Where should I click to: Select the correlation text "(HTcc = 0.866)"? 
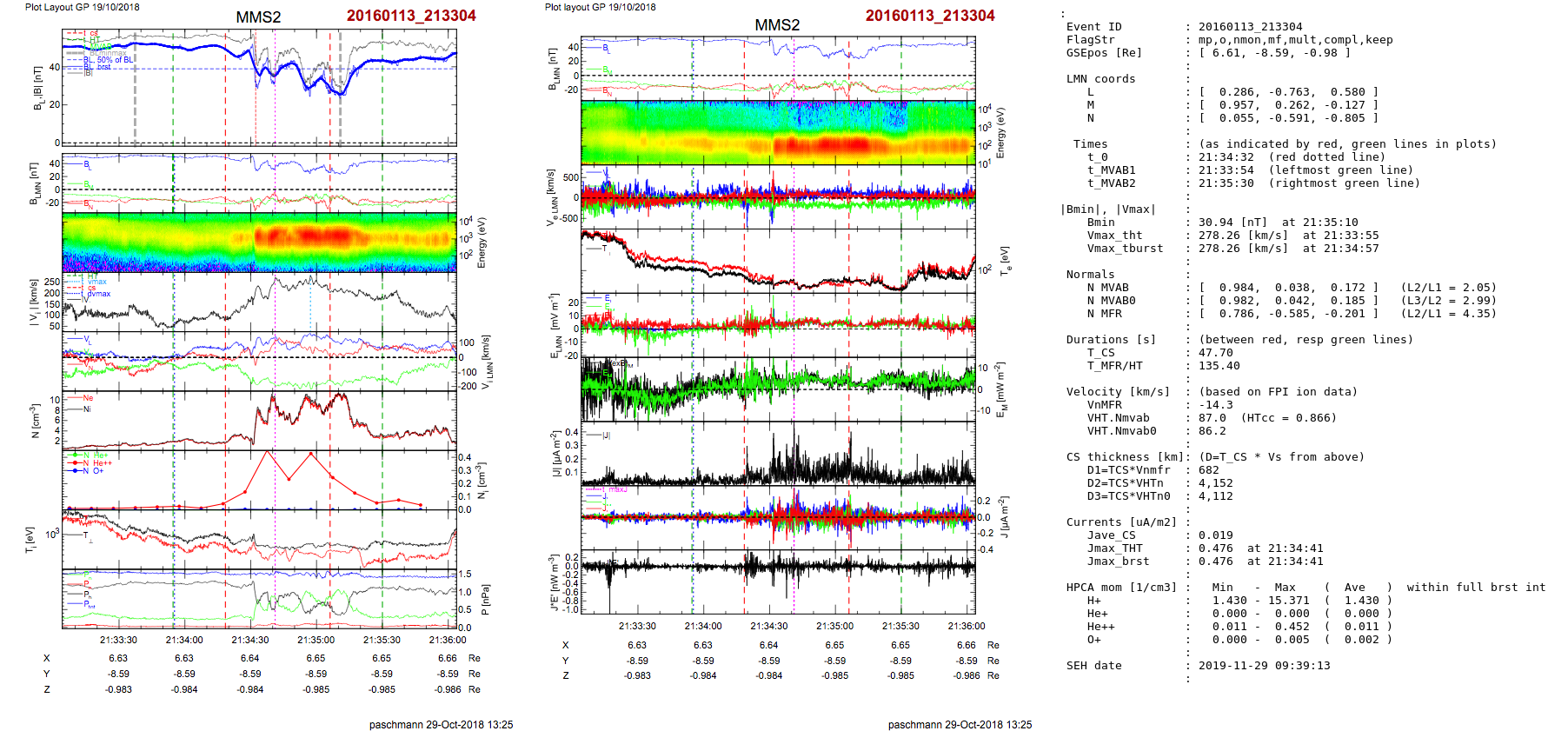(1288, 418)
